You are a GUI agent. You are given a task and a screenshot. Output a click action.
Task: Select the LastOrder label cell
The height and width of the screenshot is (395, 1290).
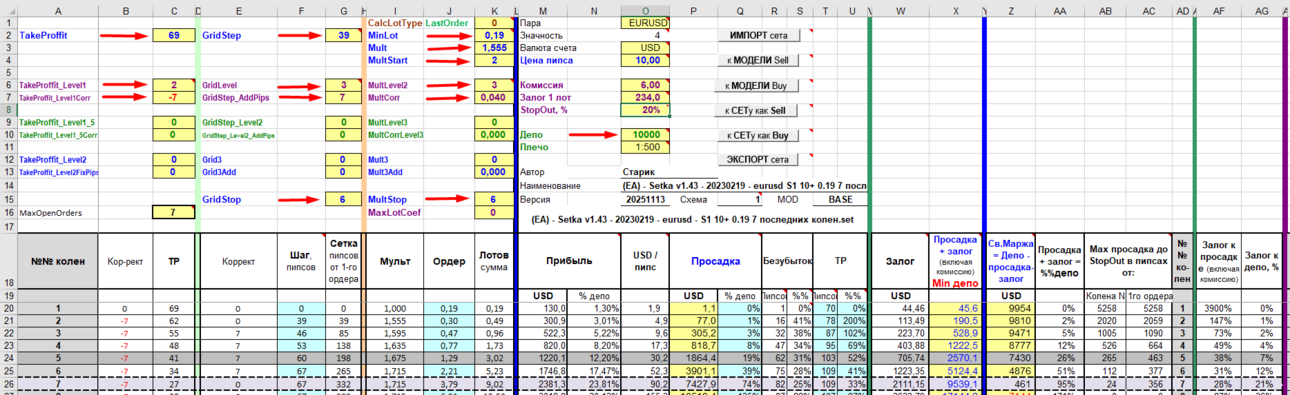tap(449, 22)
